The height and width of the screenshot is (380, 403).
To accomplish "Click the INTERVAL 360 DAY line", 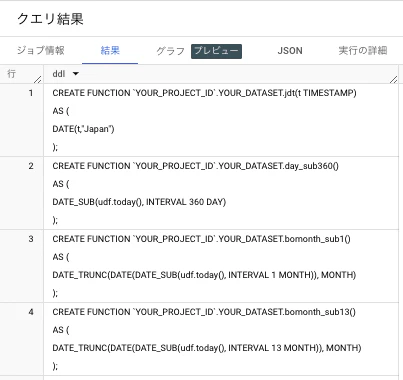I will pos(139,202).
